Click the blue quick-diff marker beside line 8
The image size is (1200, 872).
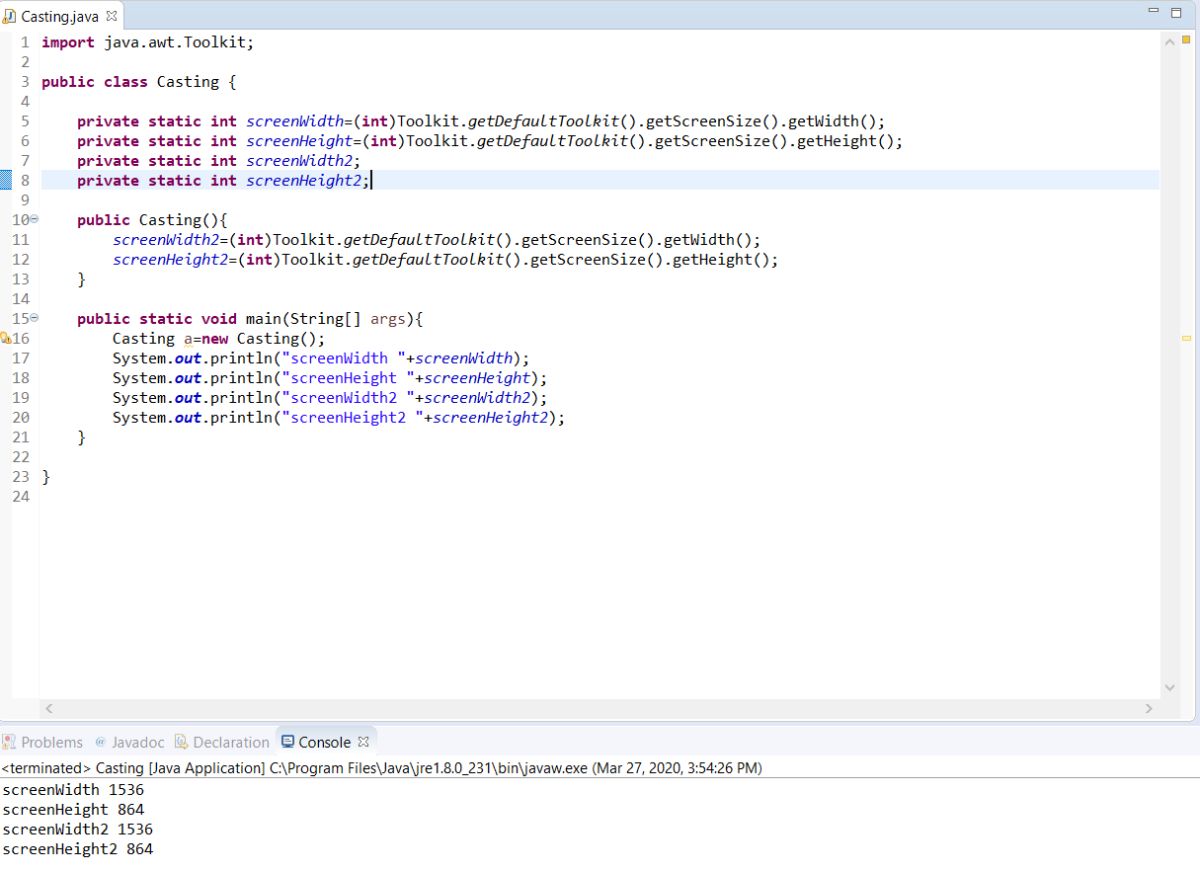tap(5, 180)
